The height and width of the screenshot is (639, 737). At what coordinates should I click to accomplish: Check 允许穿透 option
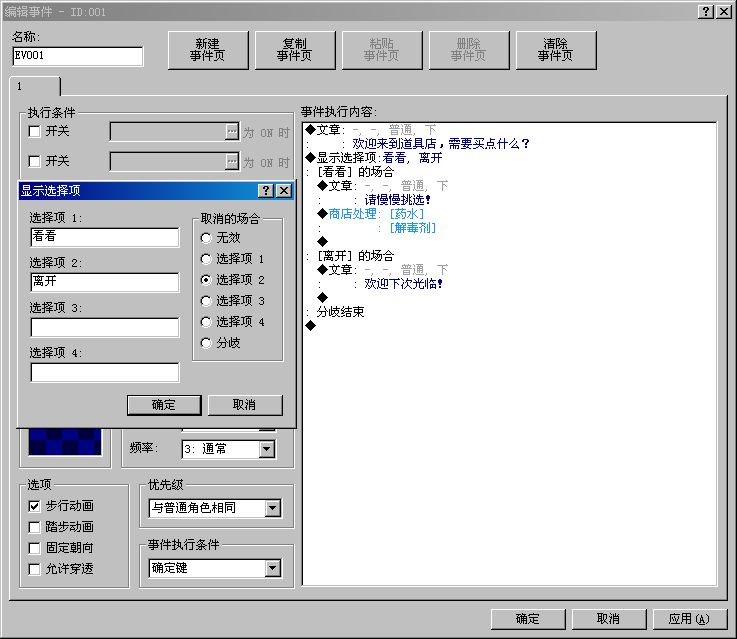[34, 569]
